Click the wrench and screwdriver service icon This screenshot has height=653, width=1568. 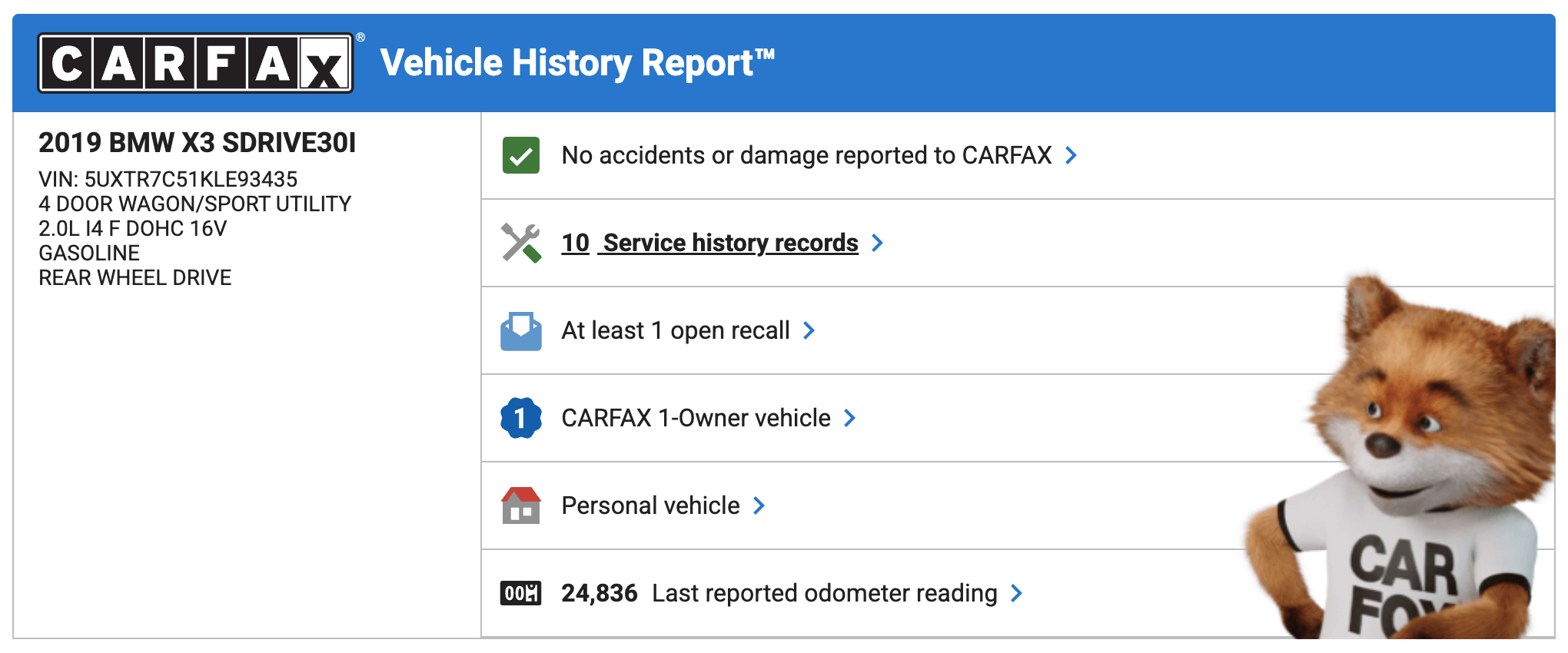click(x=521, y=243)
